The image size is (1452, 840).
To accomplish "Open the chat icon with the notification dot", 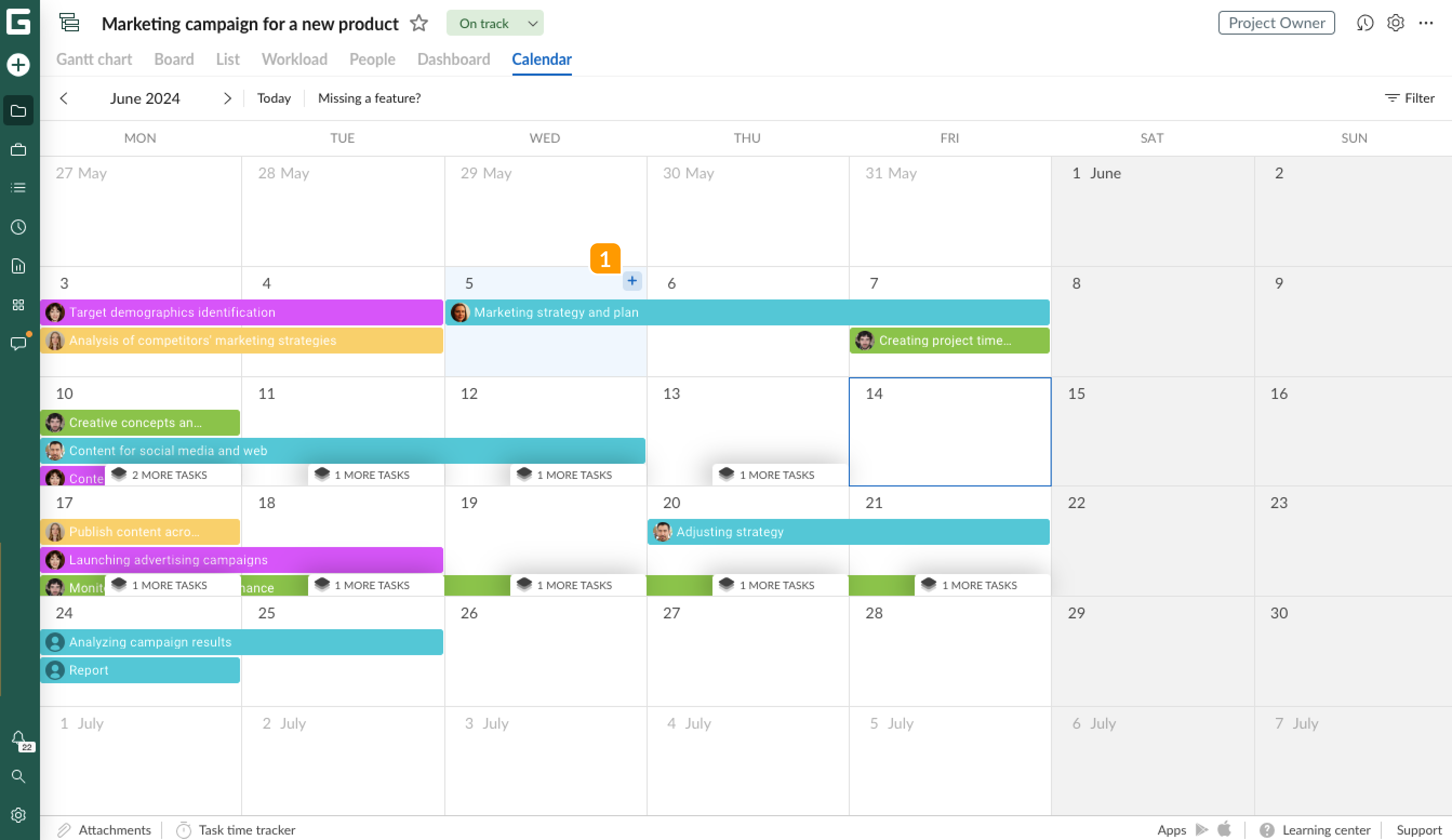I will click(19, 343).
